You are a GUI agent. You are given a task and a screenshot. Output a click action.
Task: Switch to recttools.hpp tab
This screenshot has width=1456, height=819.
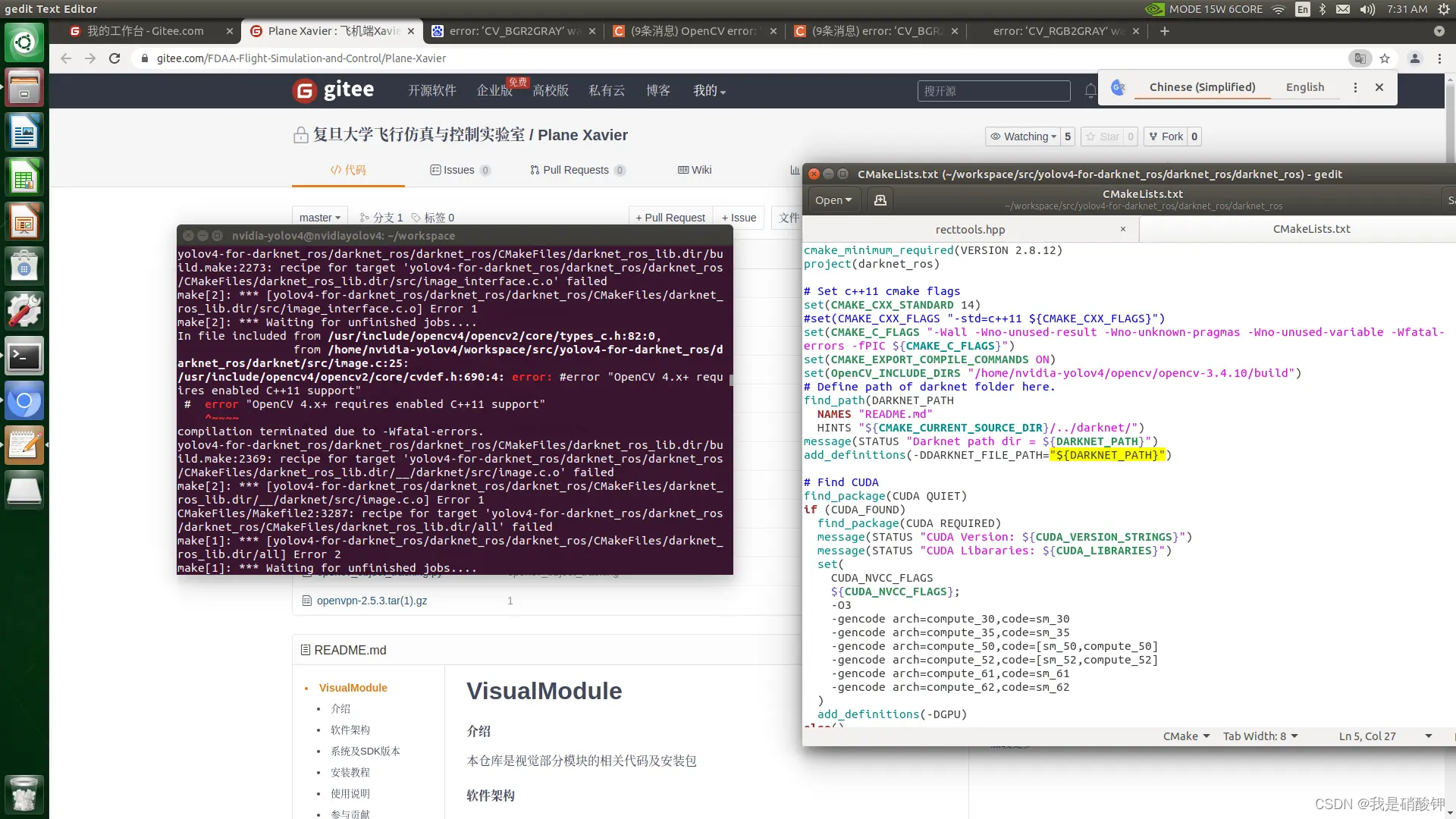pyautogui.click(x=970, y=229)
